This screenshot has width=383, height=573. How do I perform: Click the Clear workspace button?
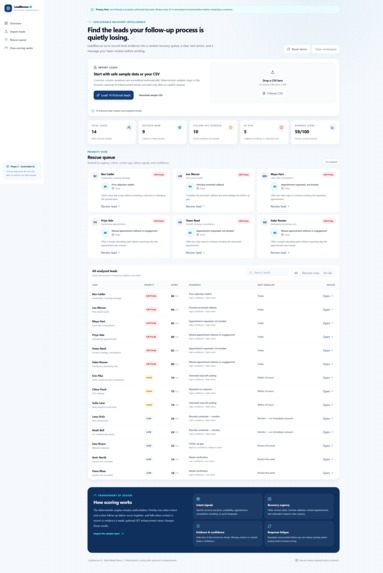pyautogui.click(x=326, y=49)
